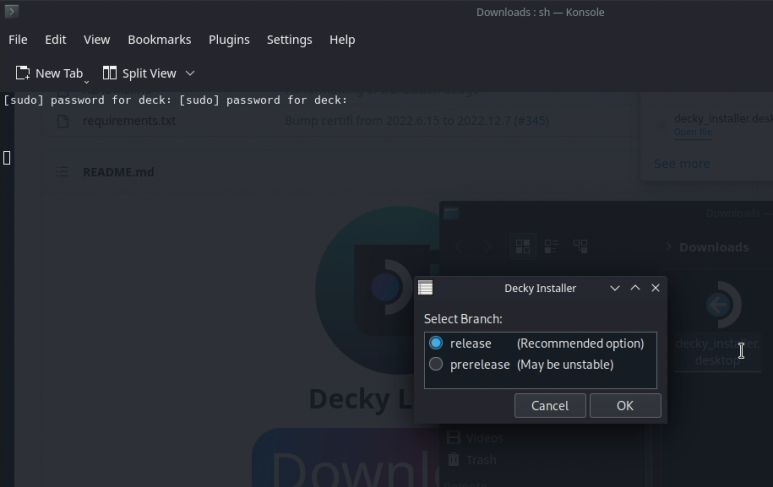Image resolution: width=773 pixels, height=487 pixels.
Task: Click the Split View panes icon
Action: [109, 73]
